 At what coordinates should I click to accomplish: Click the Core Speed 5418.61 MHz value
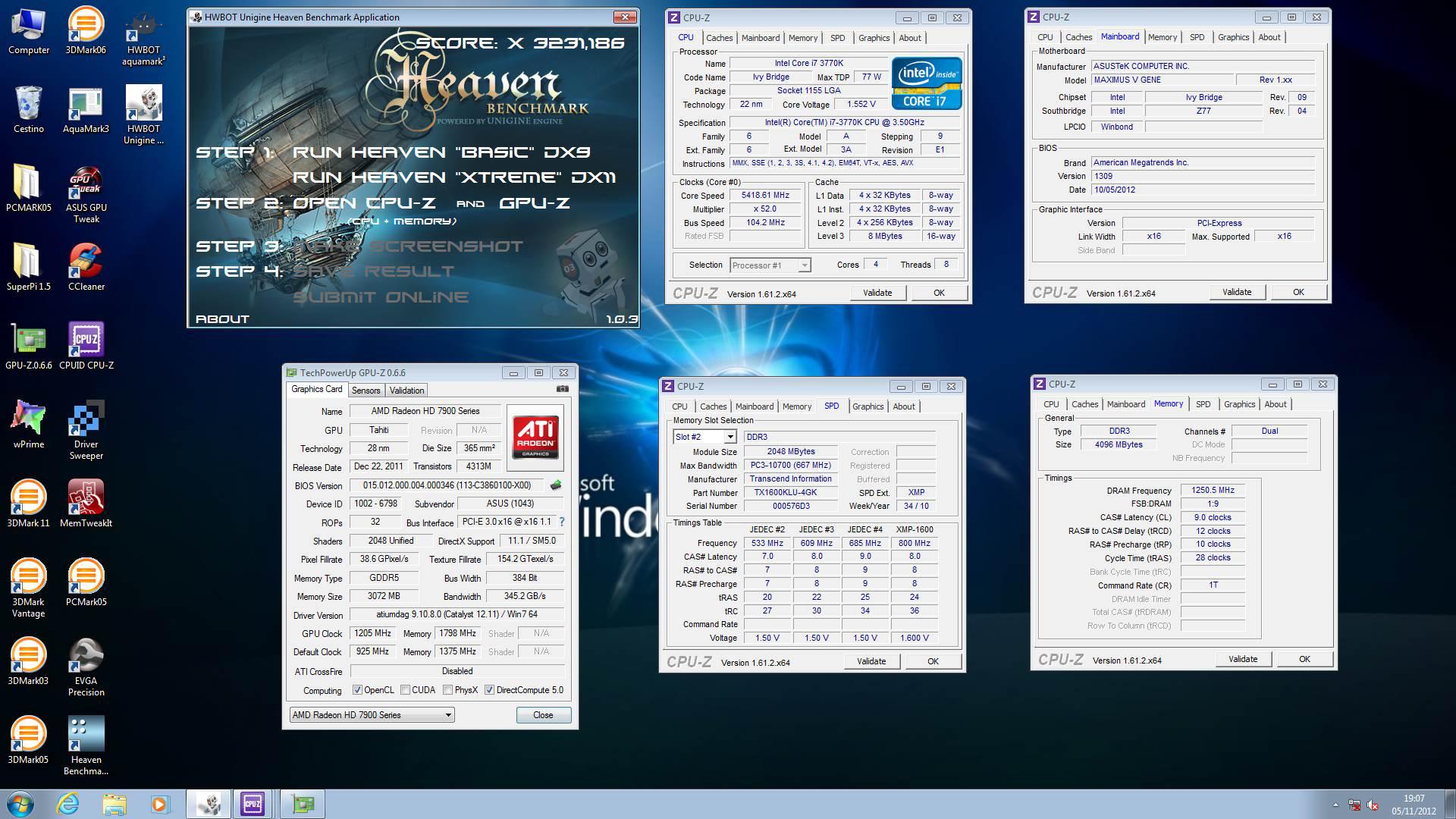[x=765, y=195]
